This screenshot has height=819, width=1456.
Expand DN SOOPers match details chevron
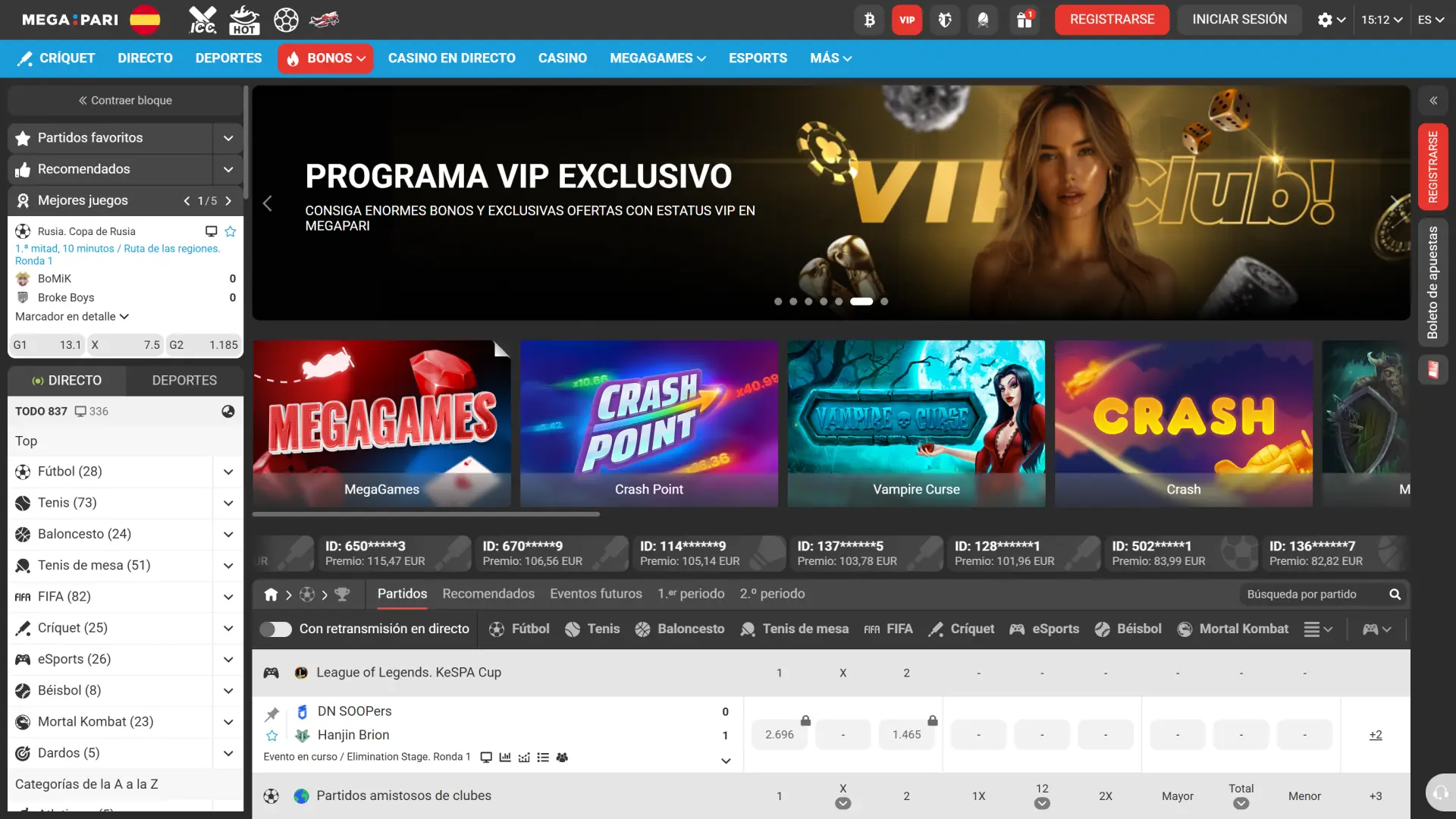point(726,761)
